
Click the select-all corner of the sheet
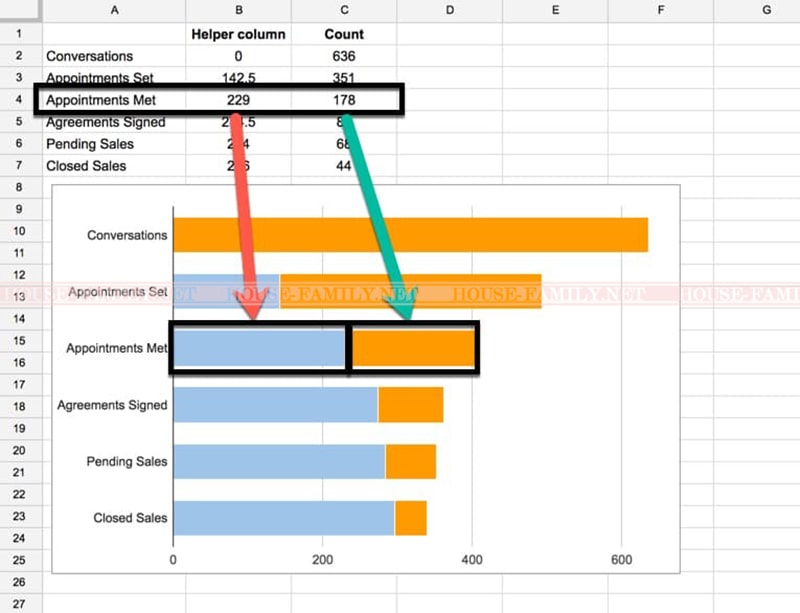point(21,11)
